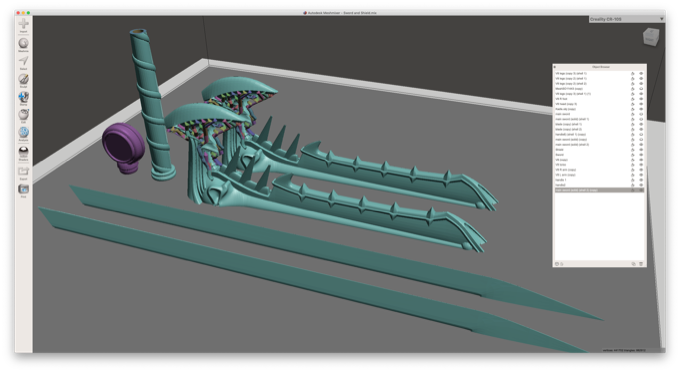Collapse the Object Browser panel arrow
The image size is (680, 372).
(555, 67)
